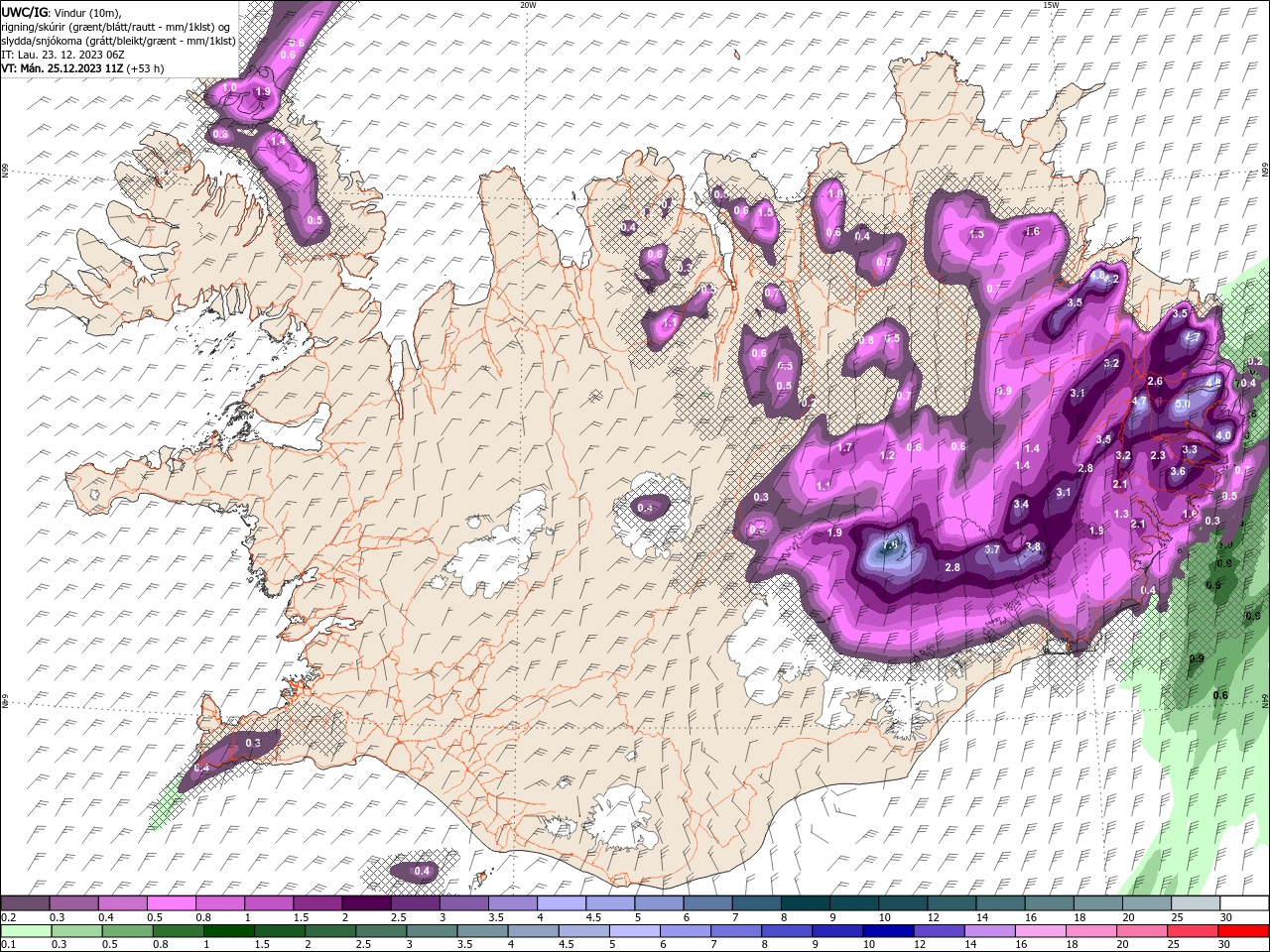
Task: Click the '3.7' precipitation value on the map
Action: click(991, 549)
